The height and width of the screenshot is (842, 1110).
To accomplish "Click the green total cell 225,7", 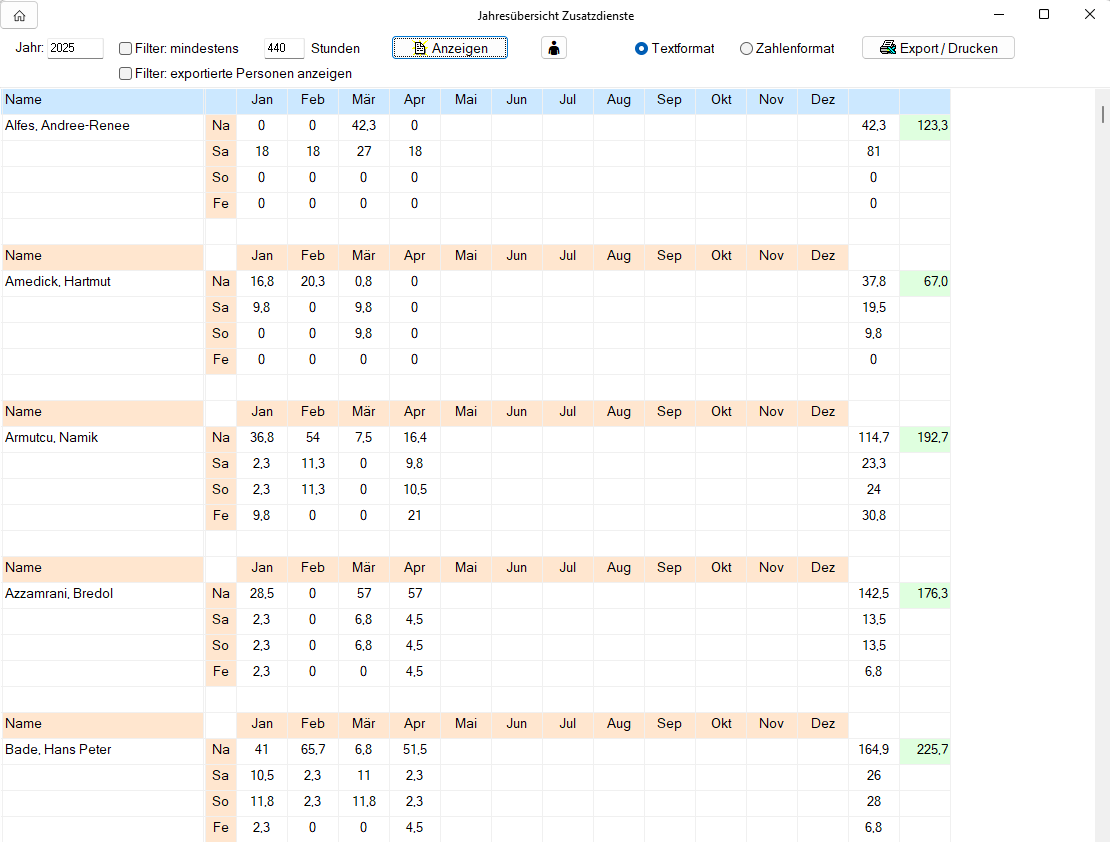I will (925, 750).
